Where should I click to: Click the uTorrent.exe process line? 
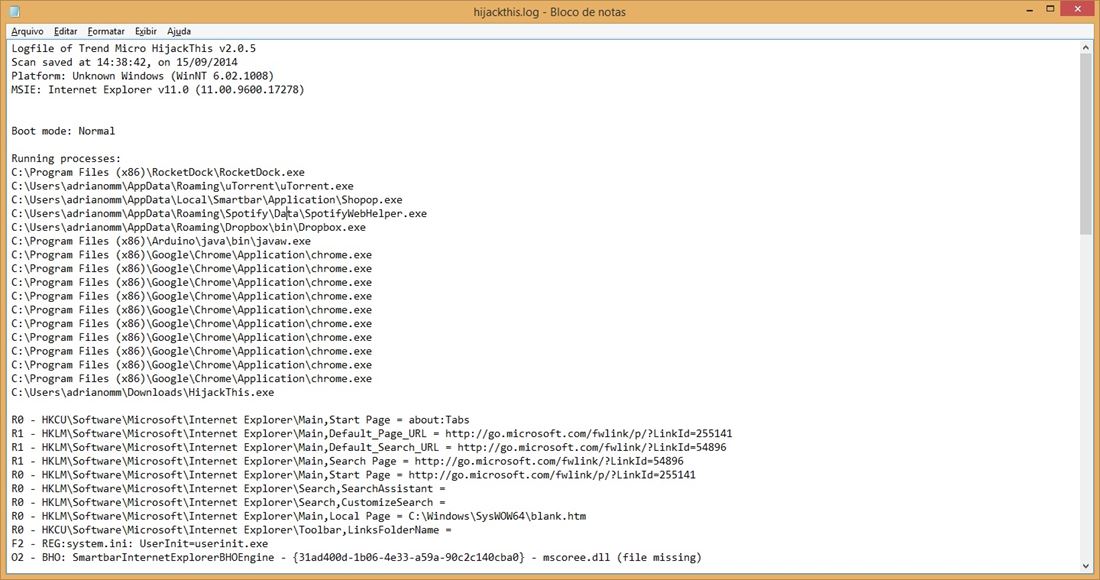[182, 186]
